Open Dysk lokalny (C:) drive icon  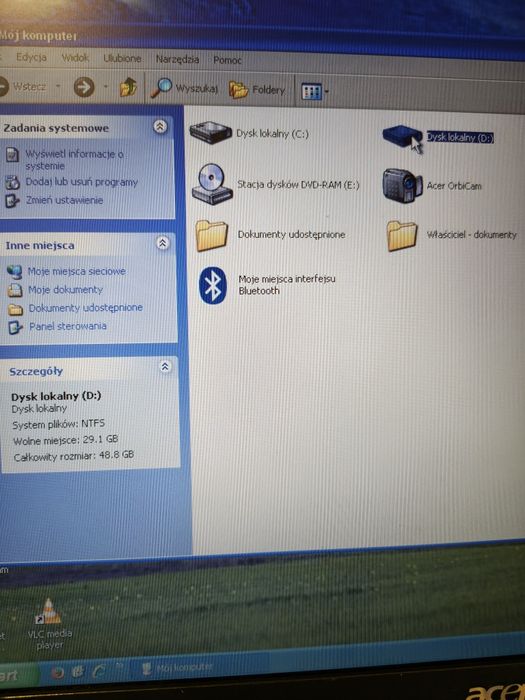[210, 132]
